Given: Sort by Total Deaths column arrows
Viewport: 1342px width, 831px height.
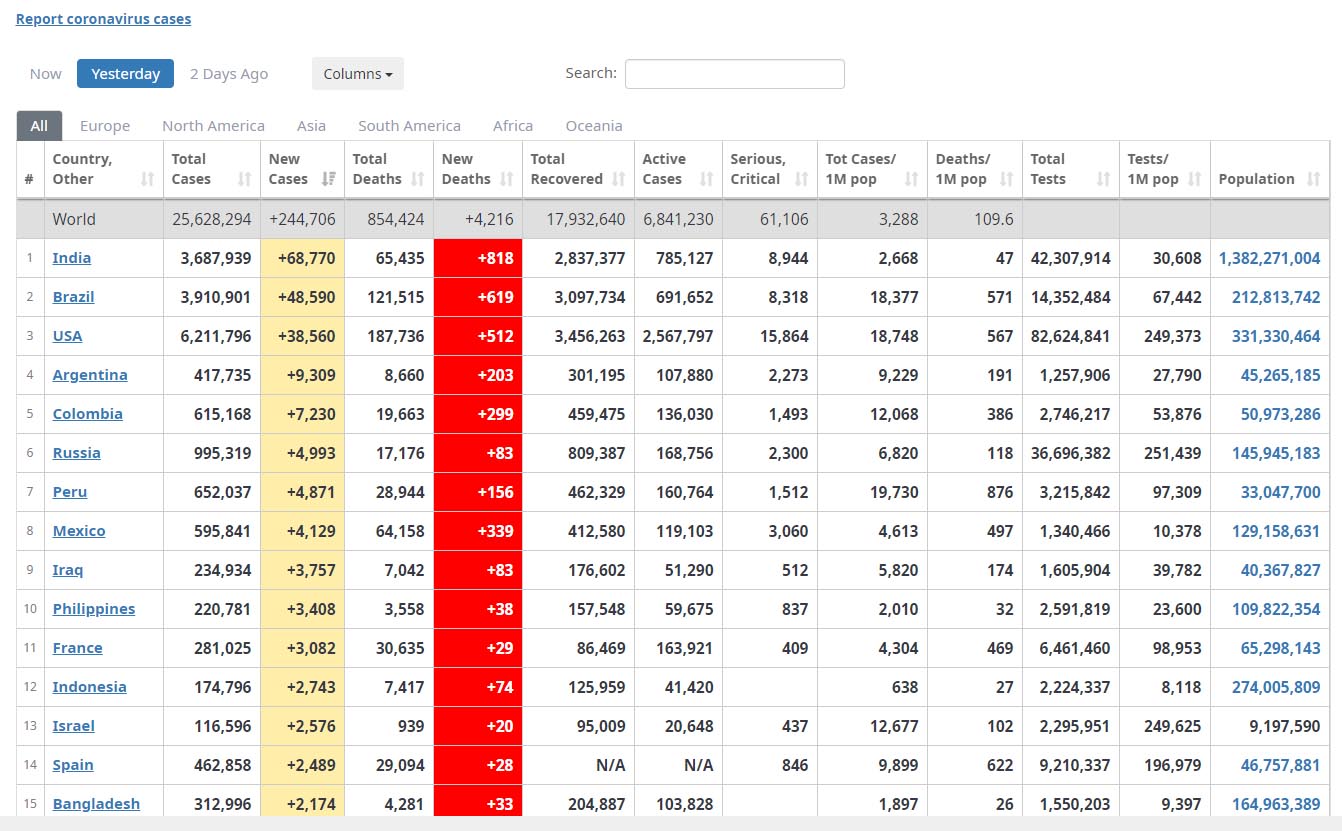Looking at the screenshot, I should [419, 179].
